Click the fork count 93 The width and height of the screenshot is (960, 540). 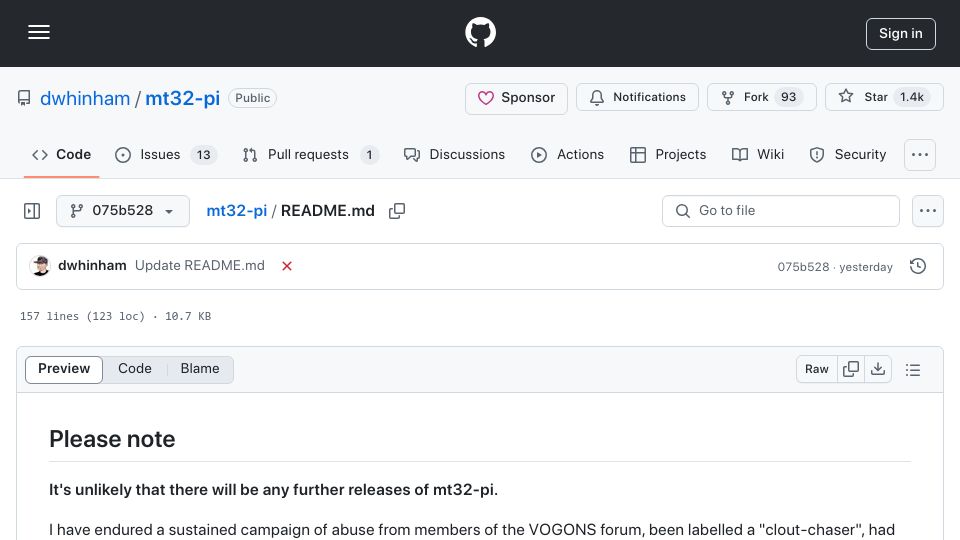tap(789, 97)
